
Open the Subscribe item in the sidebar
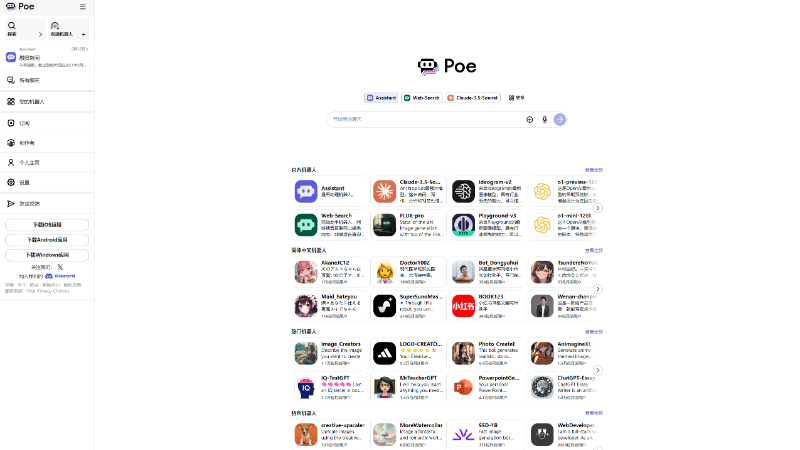click(x=47, y=123)
